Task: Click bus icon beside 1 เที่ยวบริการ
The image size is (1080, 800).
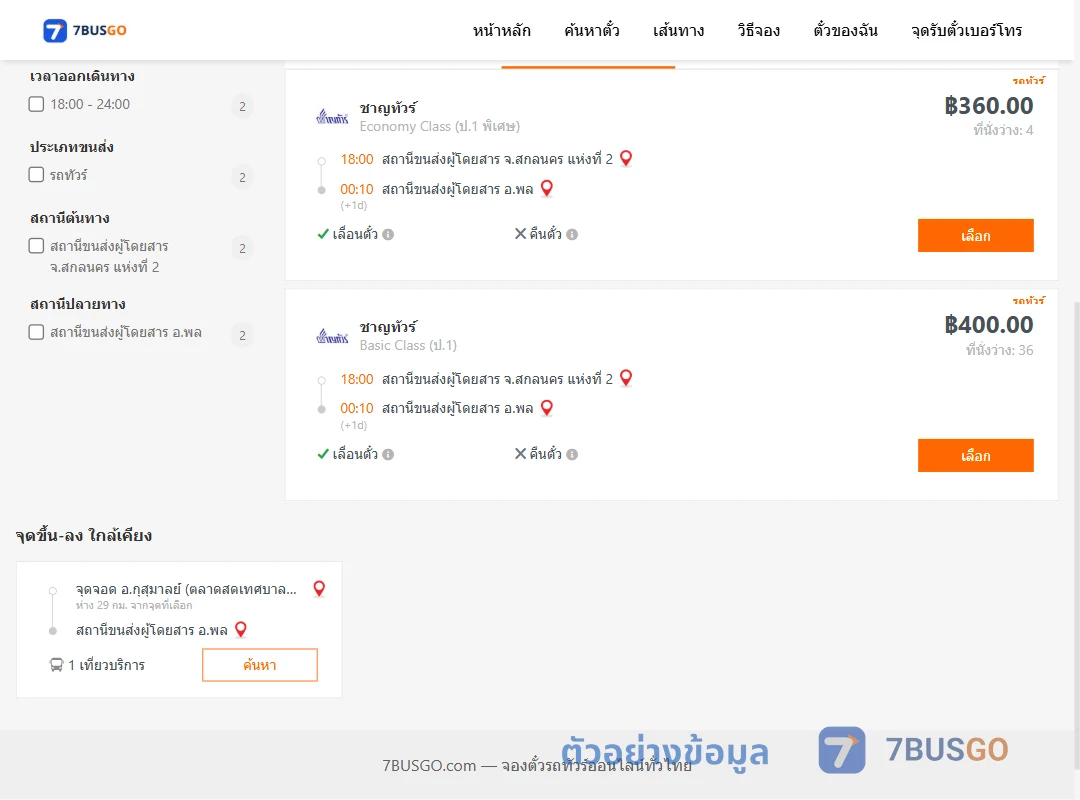Action: pyautogui.click(x=56, y=665)
